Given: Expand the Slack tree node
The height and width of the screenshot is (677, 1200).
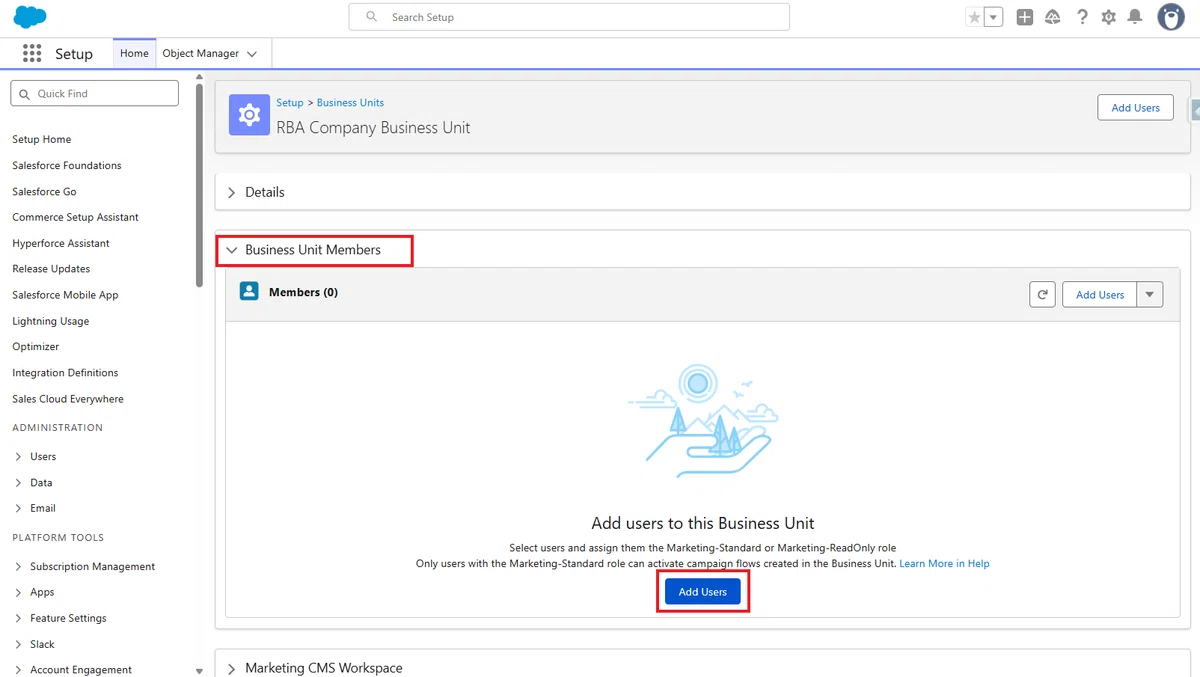Looking at the screenshot, I should 19,645.
